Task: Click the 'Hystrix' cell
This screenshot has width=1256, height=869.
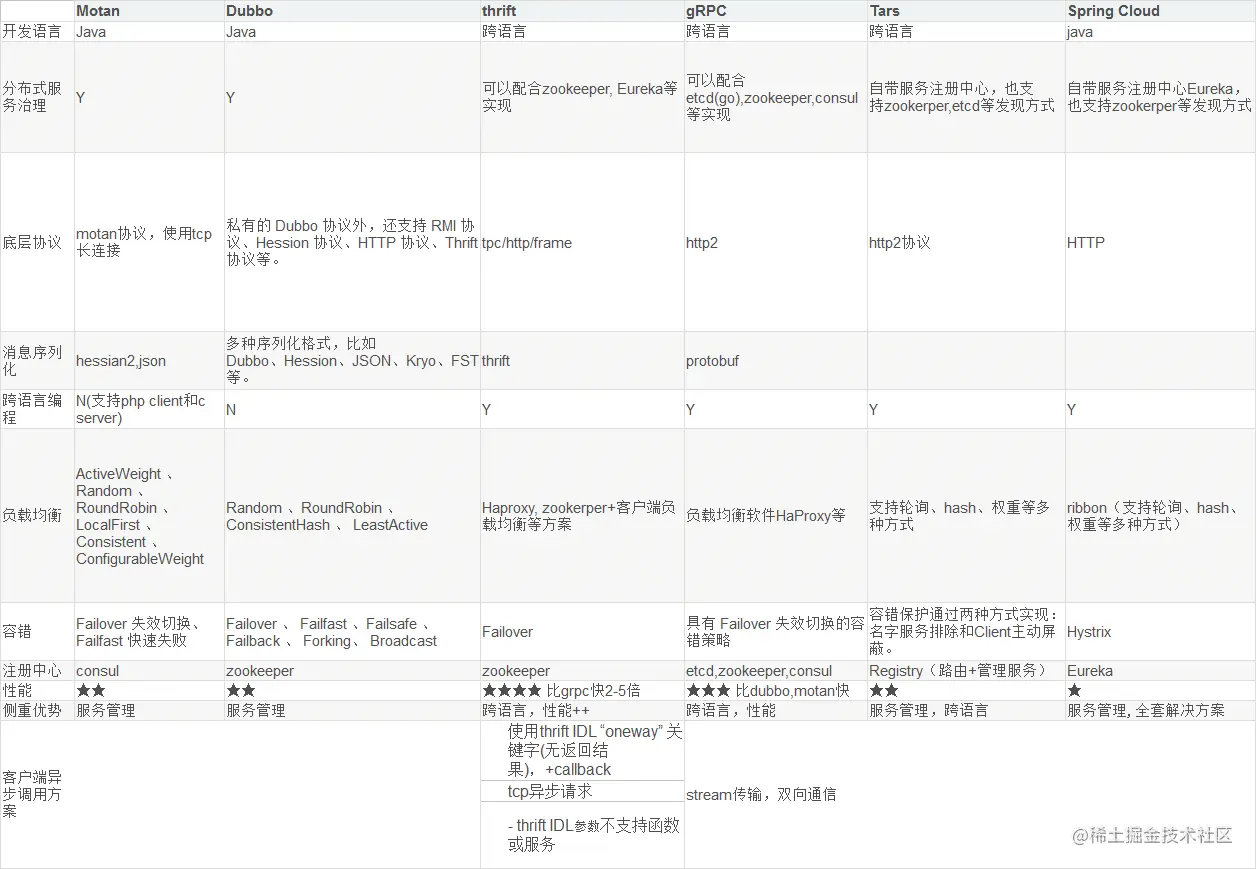Action: (x=1089, y=632)
